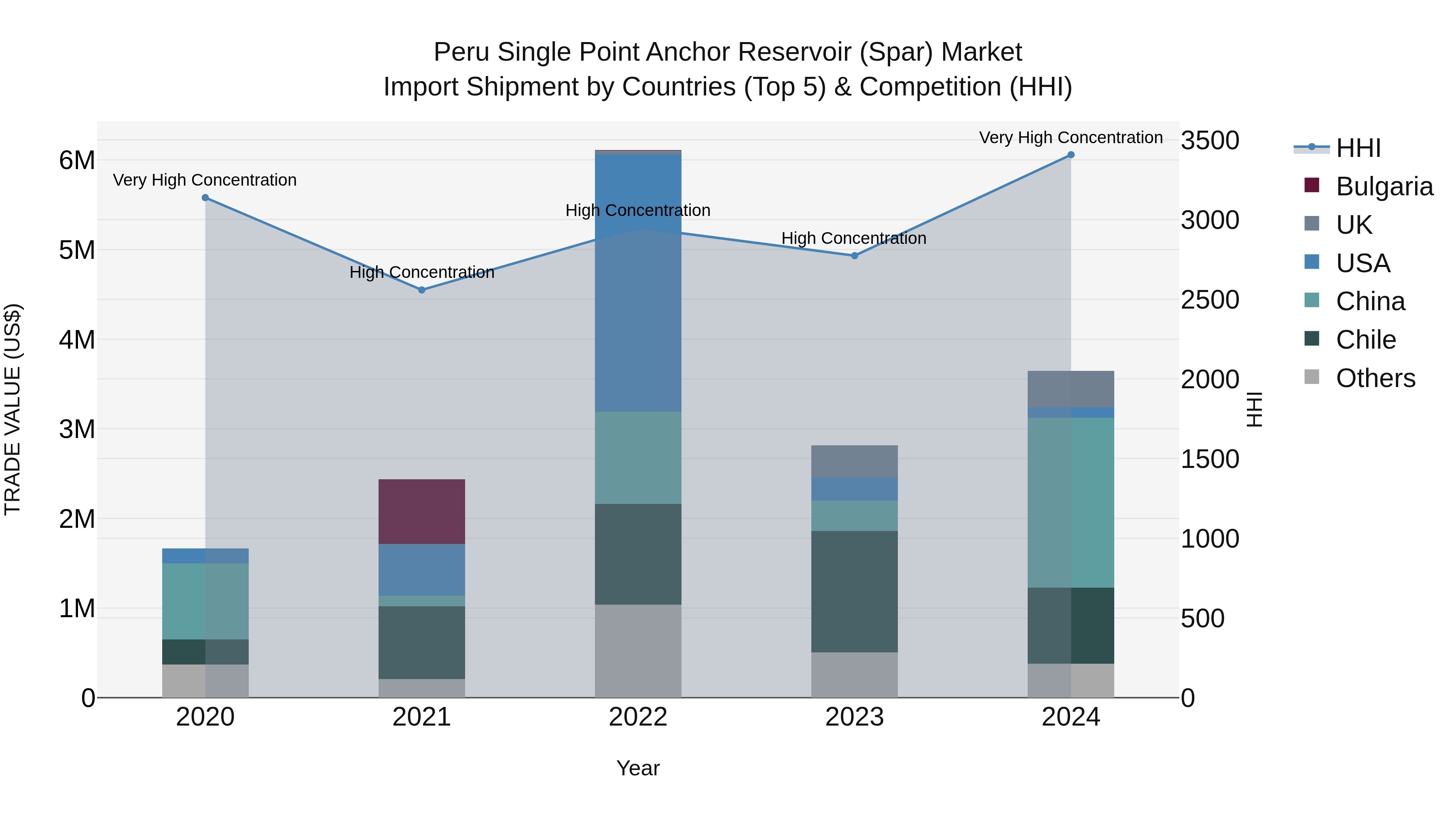Viewport: 1456px width, 819px height.
Task: Click the subtitle 'Import Shipment by Countries (Top 5) & Competition (HHI)'
Action: (x=728, y=87)
